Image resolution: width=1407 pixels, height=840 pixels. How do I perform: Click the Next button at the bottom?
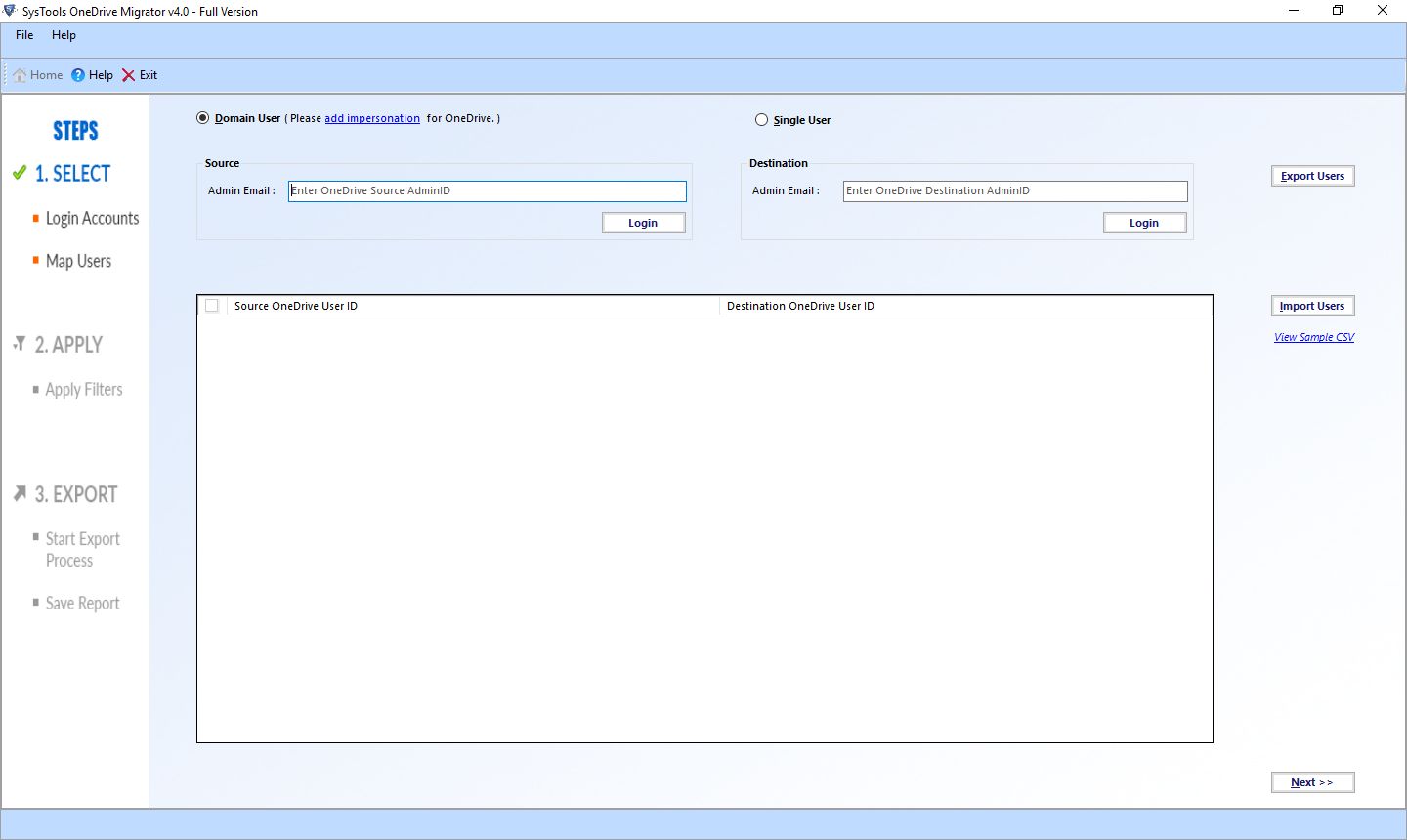pos(1312,781)
